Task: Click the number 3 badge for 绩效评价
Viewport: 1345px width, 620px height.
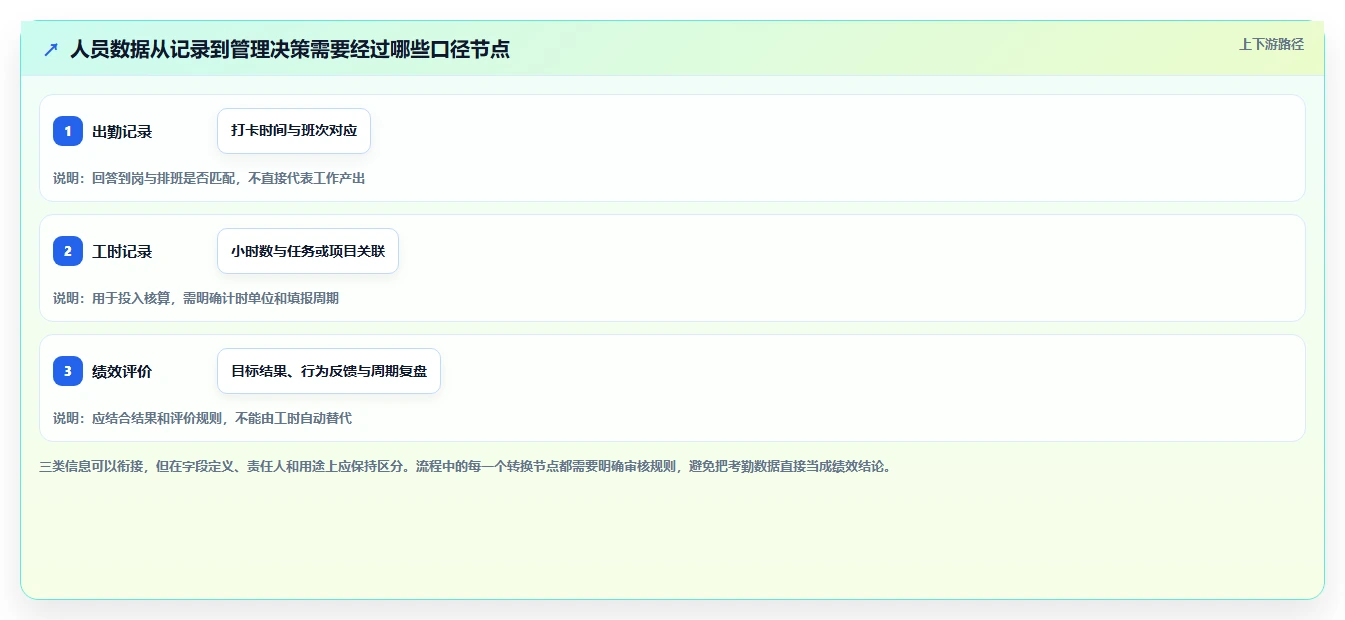Action: tap(68, 371)
